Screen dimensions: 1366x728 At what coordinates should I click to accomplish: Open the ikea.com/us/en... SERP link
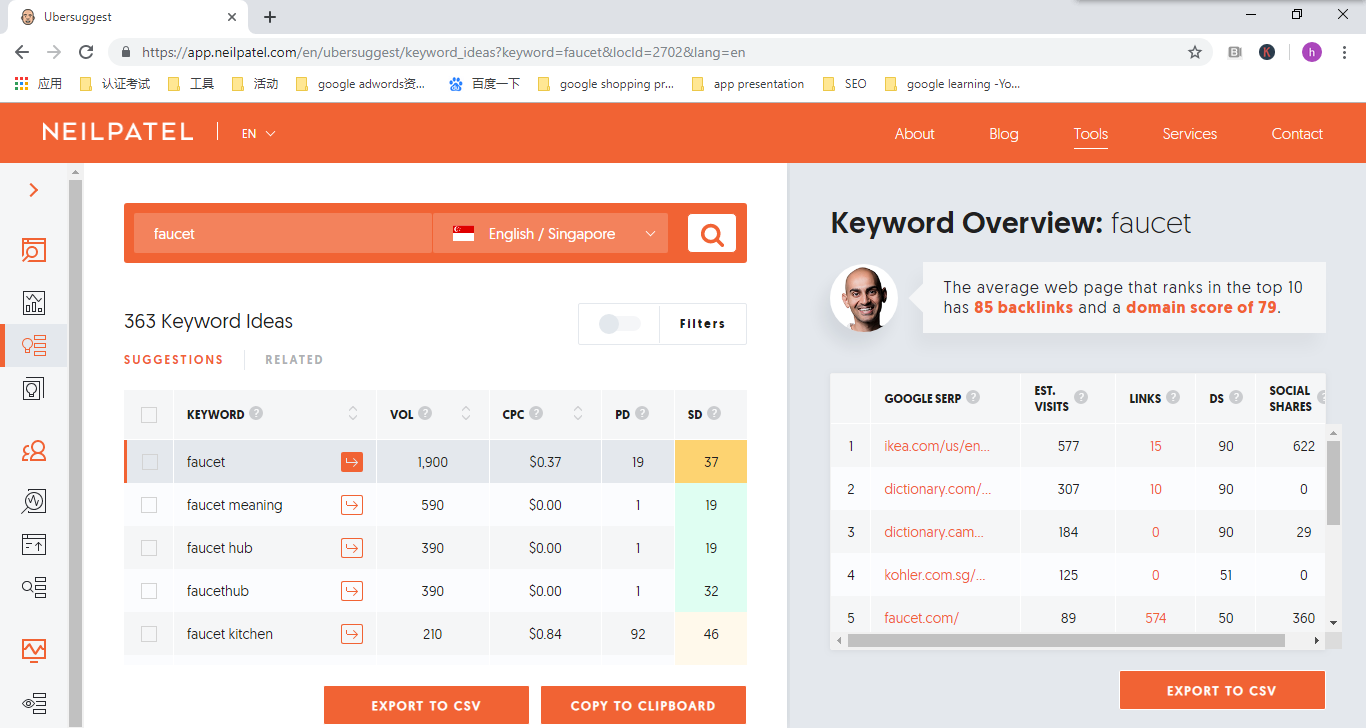point(937,446)
